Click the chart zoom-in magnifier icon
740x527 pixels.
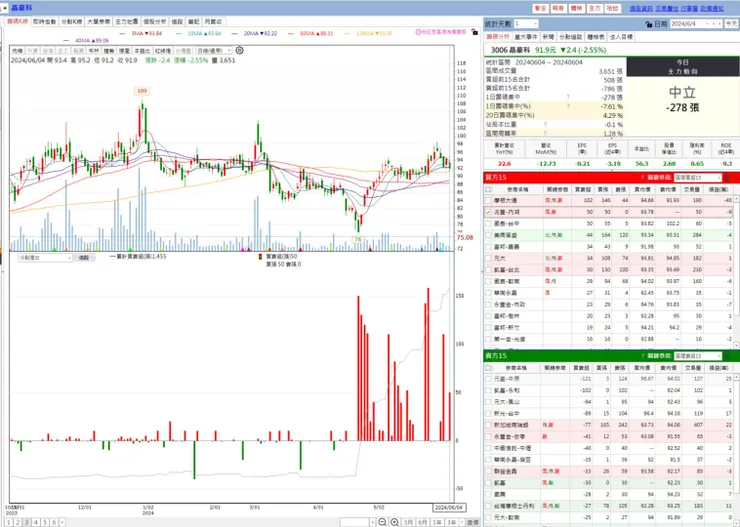click(395, 522)
